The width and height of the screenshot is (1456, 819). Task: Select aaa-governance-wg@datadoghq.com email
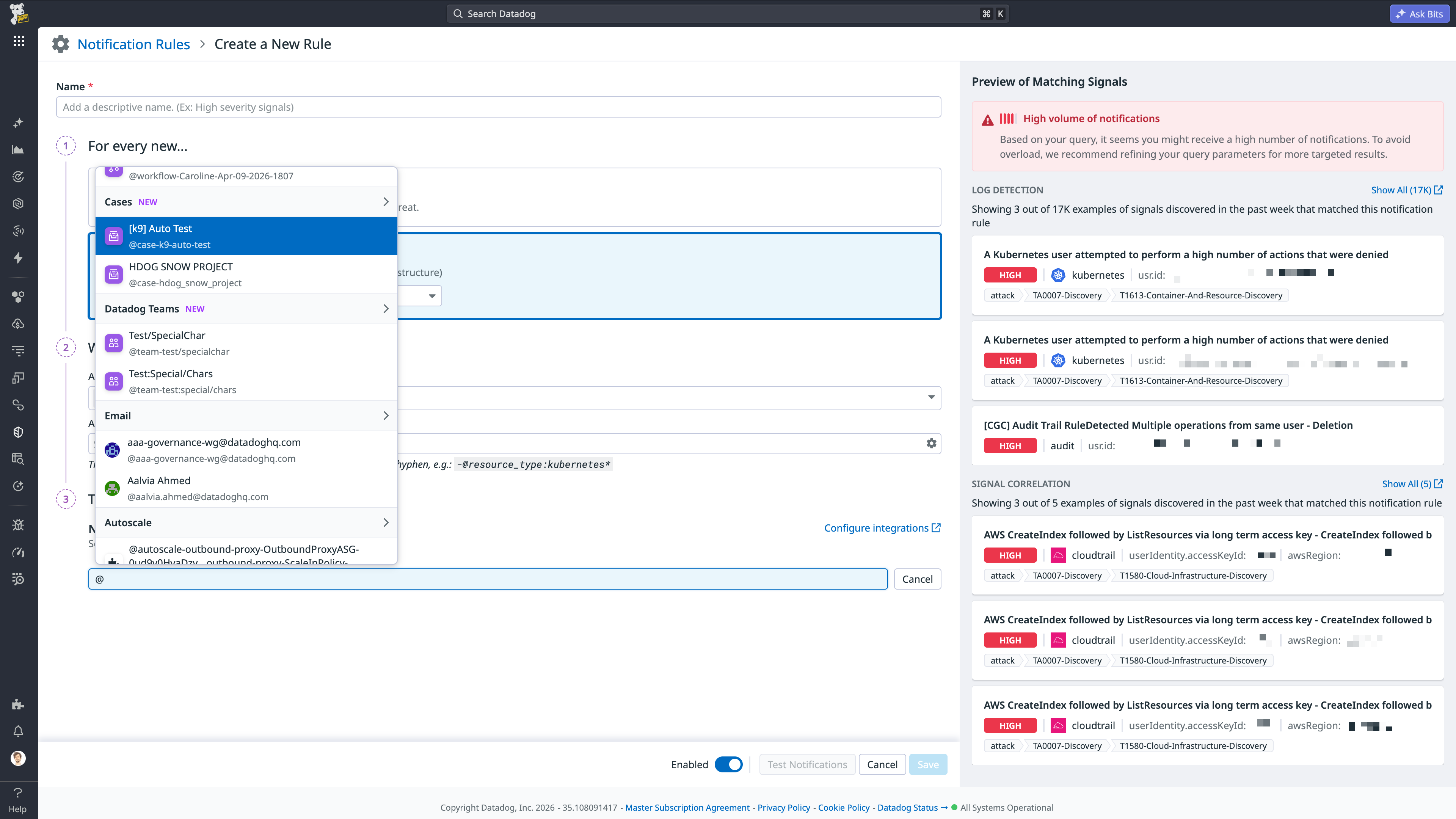(x=246, y=450)
